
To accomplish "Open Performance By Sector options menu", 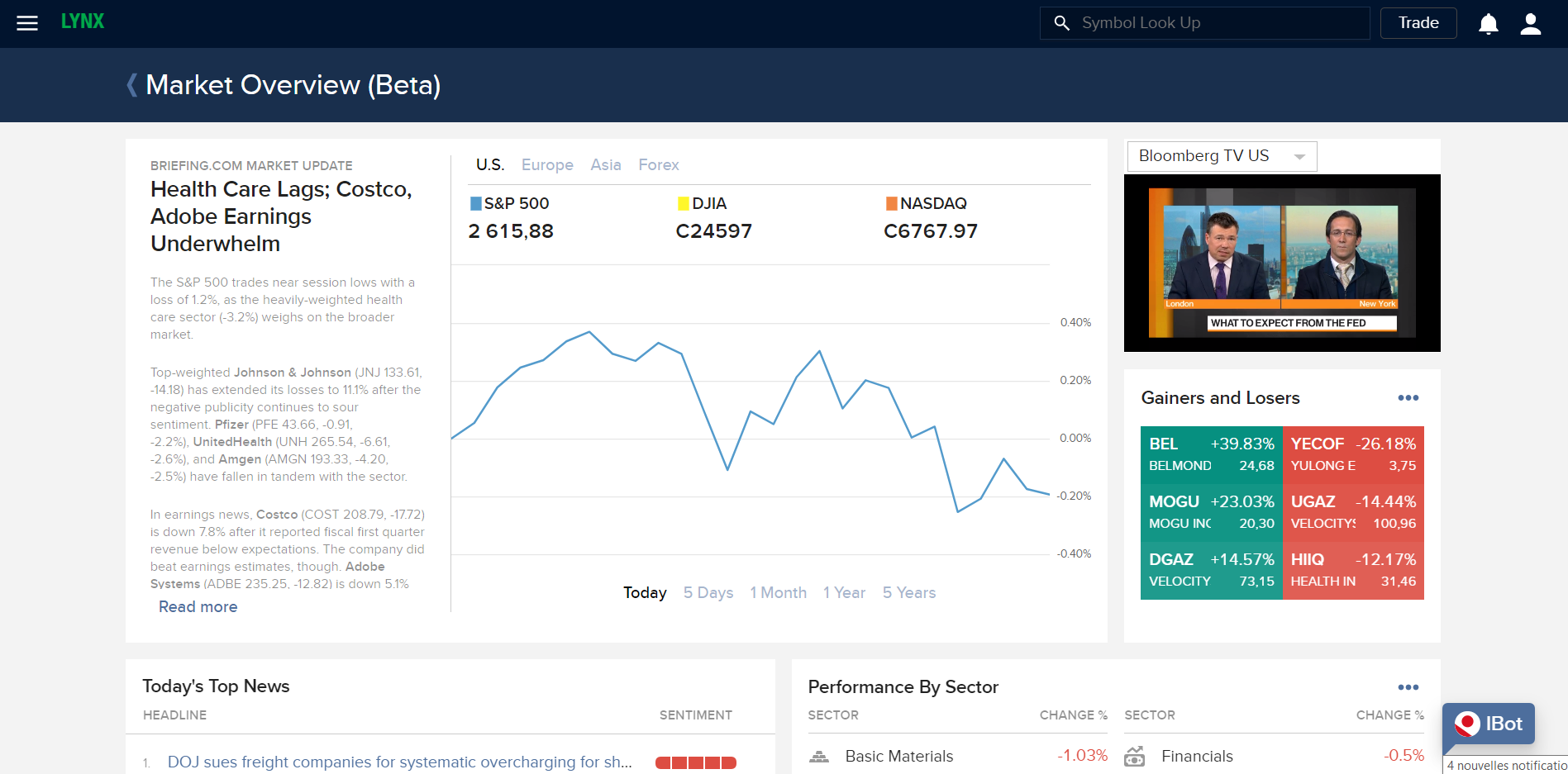I will coord(1408,687).
